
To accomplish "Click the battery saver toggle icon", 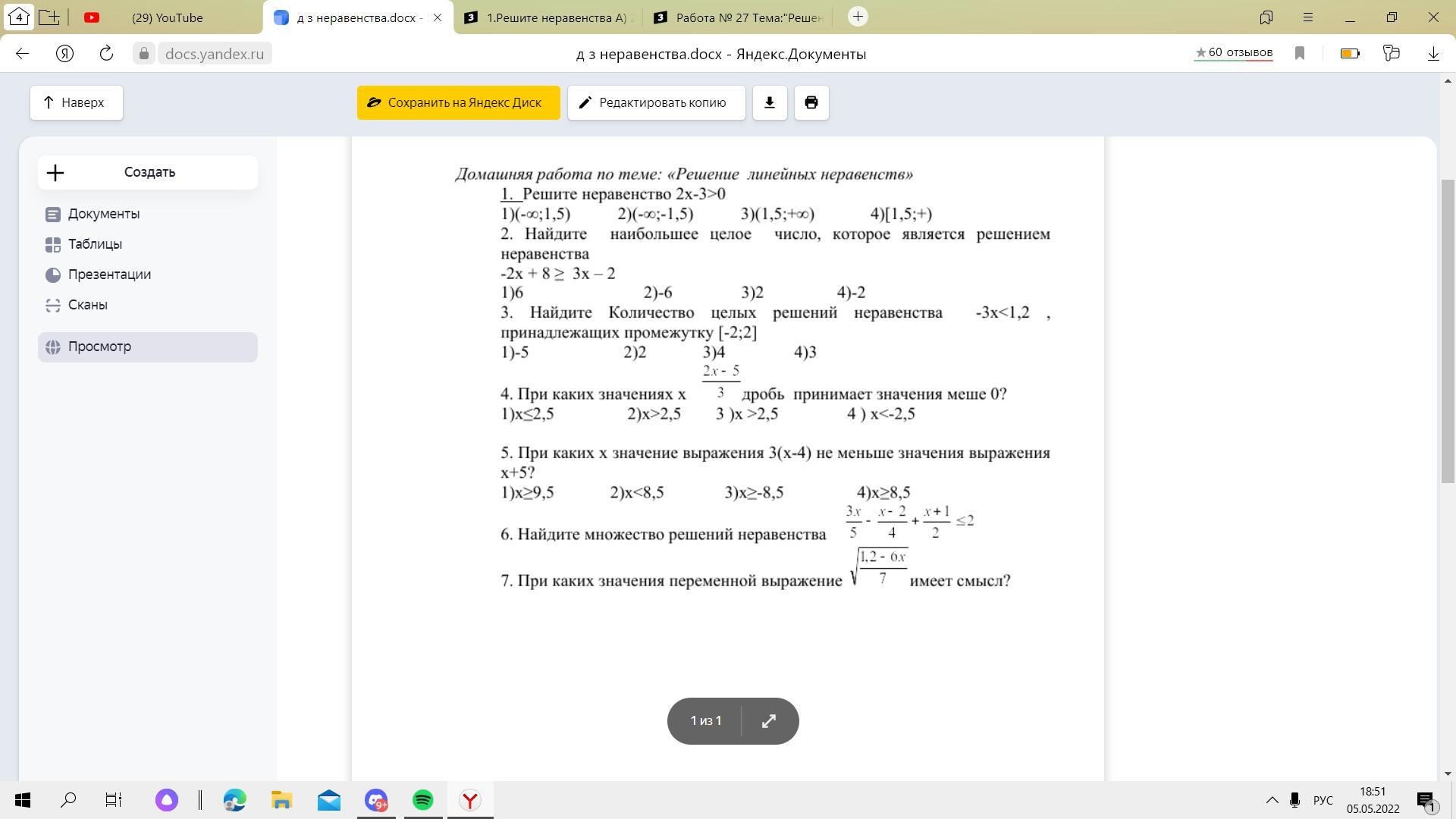I will (1349, 53).
